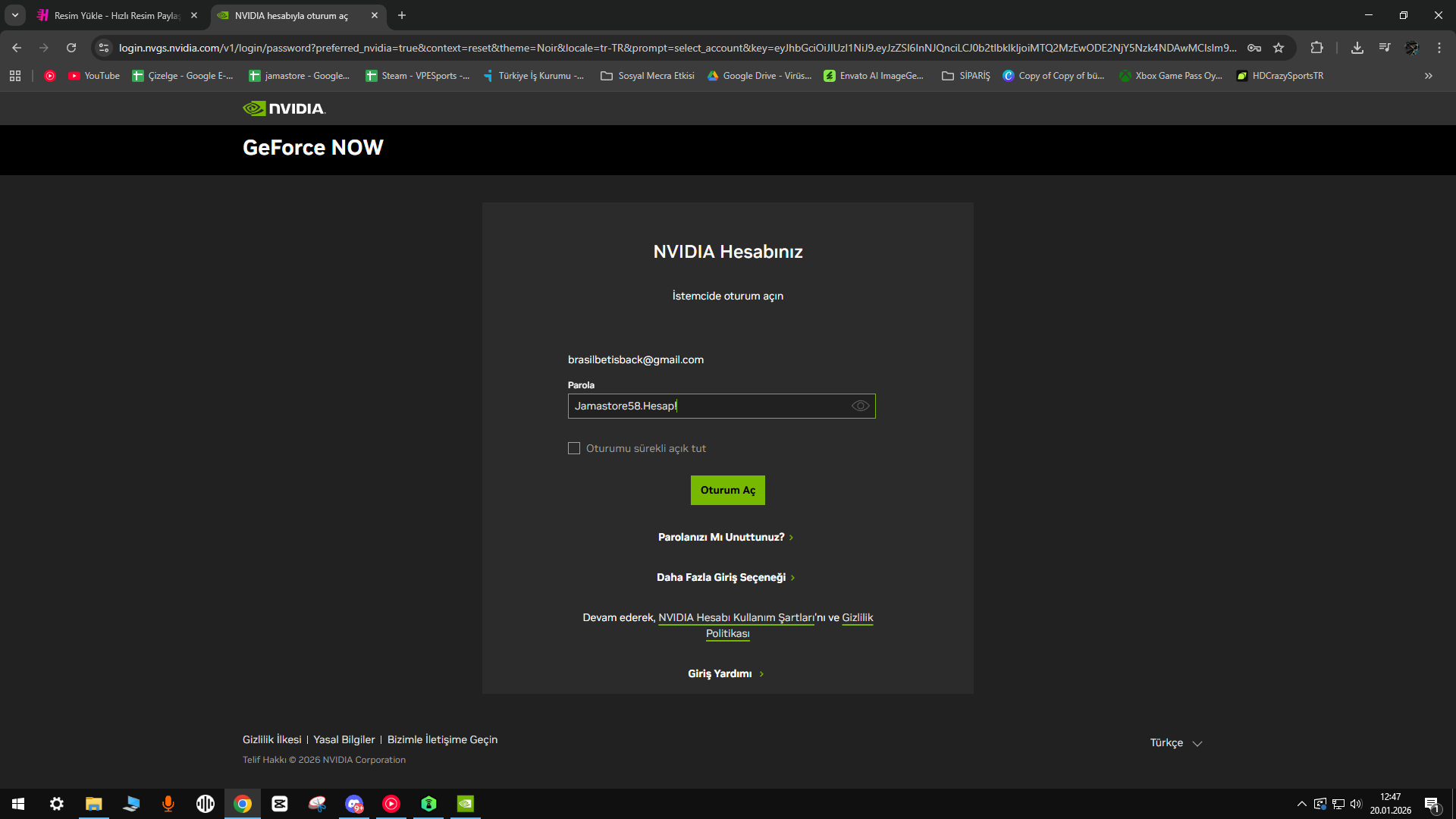
Task: Open the password manager key icon
Action: point(1254,48)
